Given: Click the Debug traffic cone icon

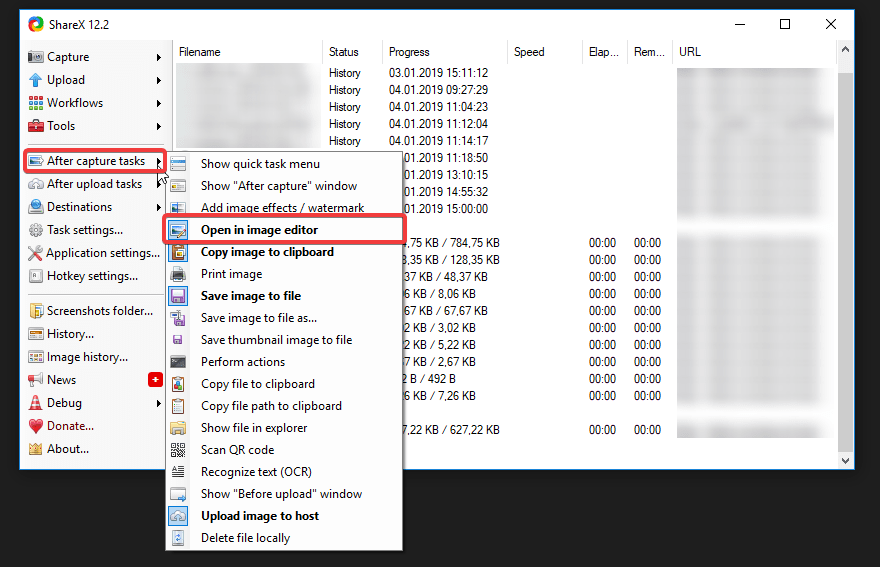Looking at the screenshot, I should point(36,403).
